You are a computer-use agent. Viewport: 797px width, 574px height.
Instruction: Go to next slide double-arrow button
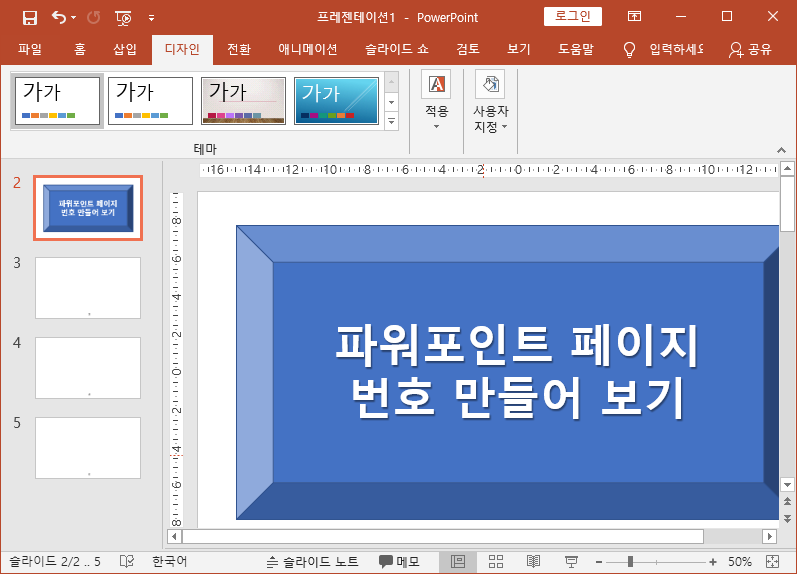[787, 519]
